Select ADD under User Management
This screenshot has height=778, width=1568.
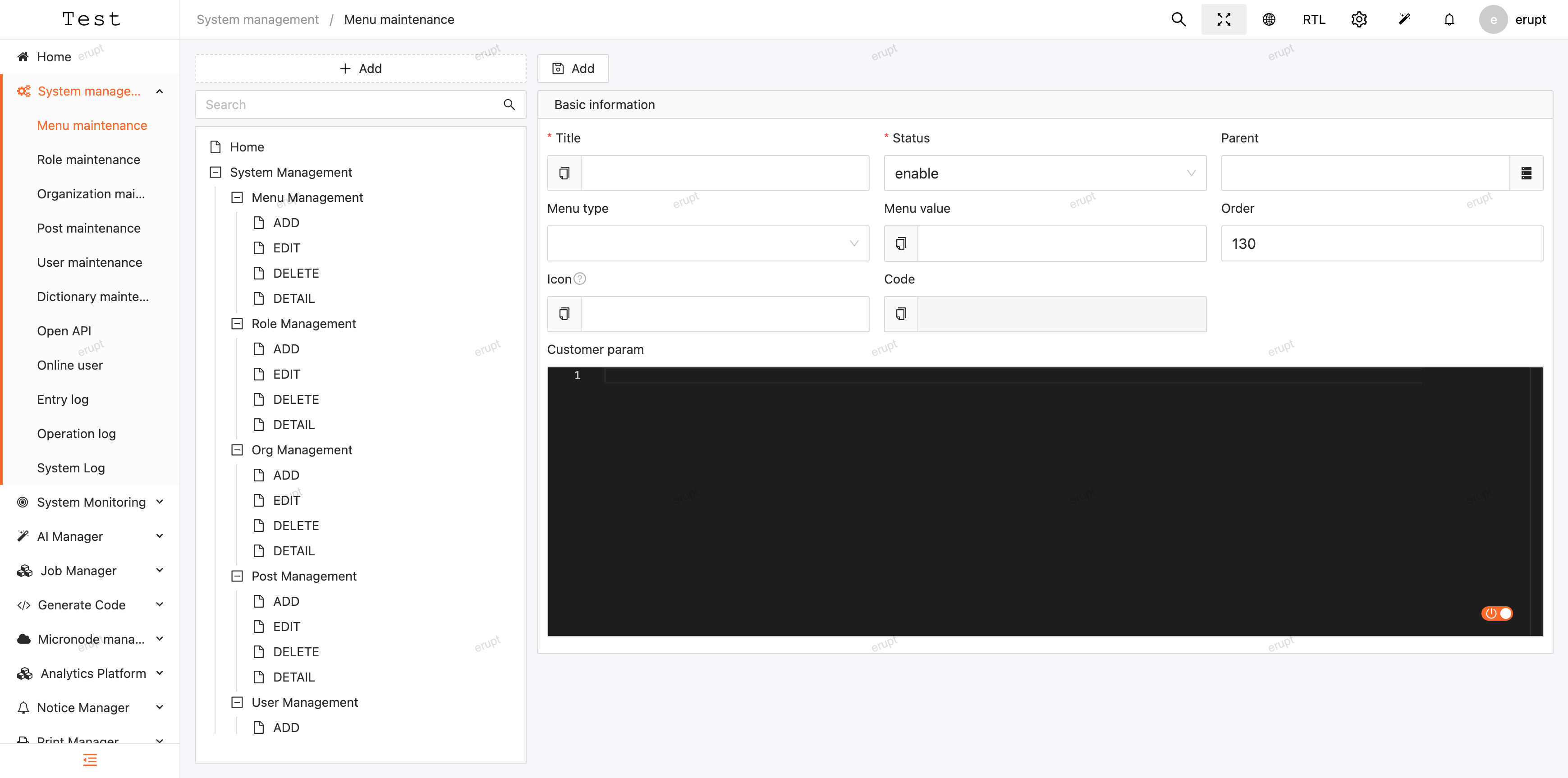286,728
